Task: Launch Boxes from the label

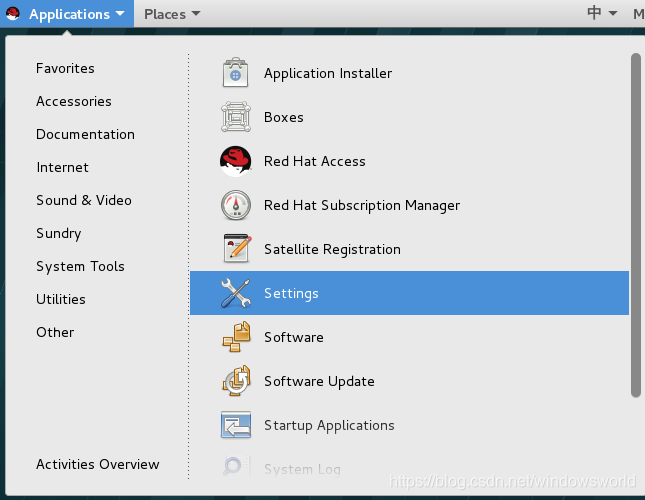Action: (283, 117)
